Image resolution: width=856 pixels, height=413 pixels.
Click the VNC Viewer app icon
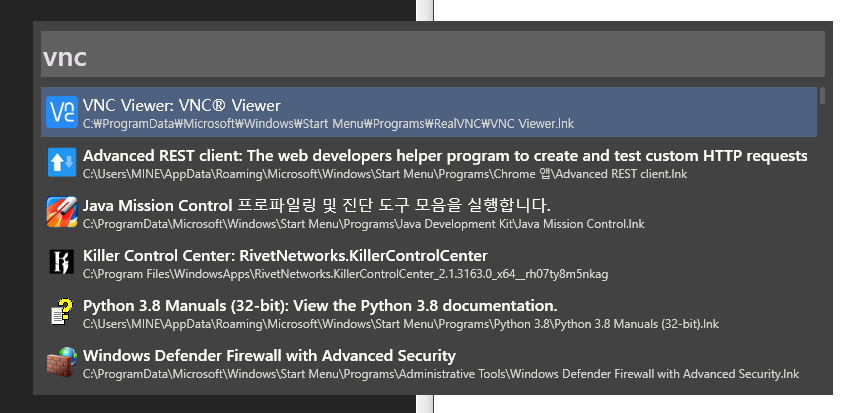point(62,112)
